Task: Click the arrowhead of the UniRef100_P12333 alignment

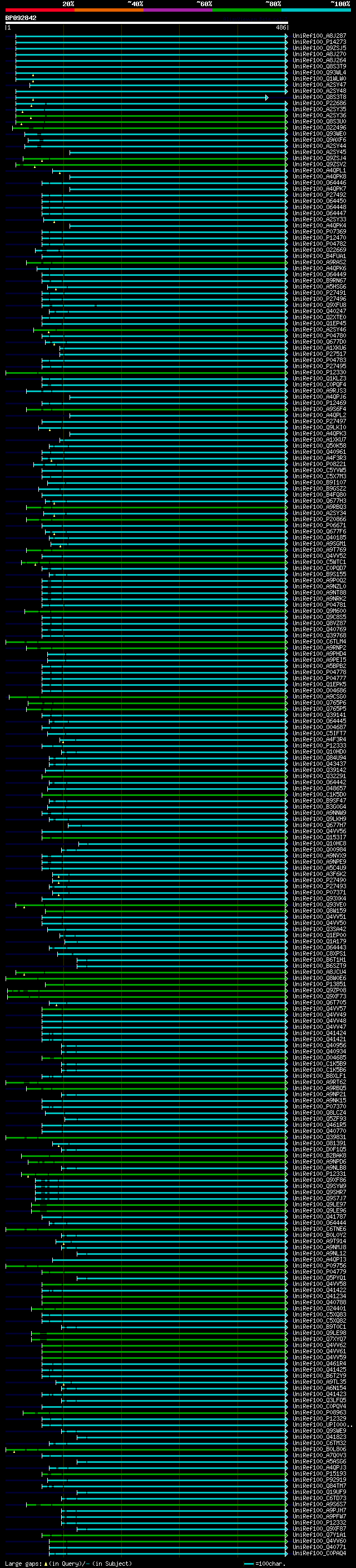Action: [286, 746]
